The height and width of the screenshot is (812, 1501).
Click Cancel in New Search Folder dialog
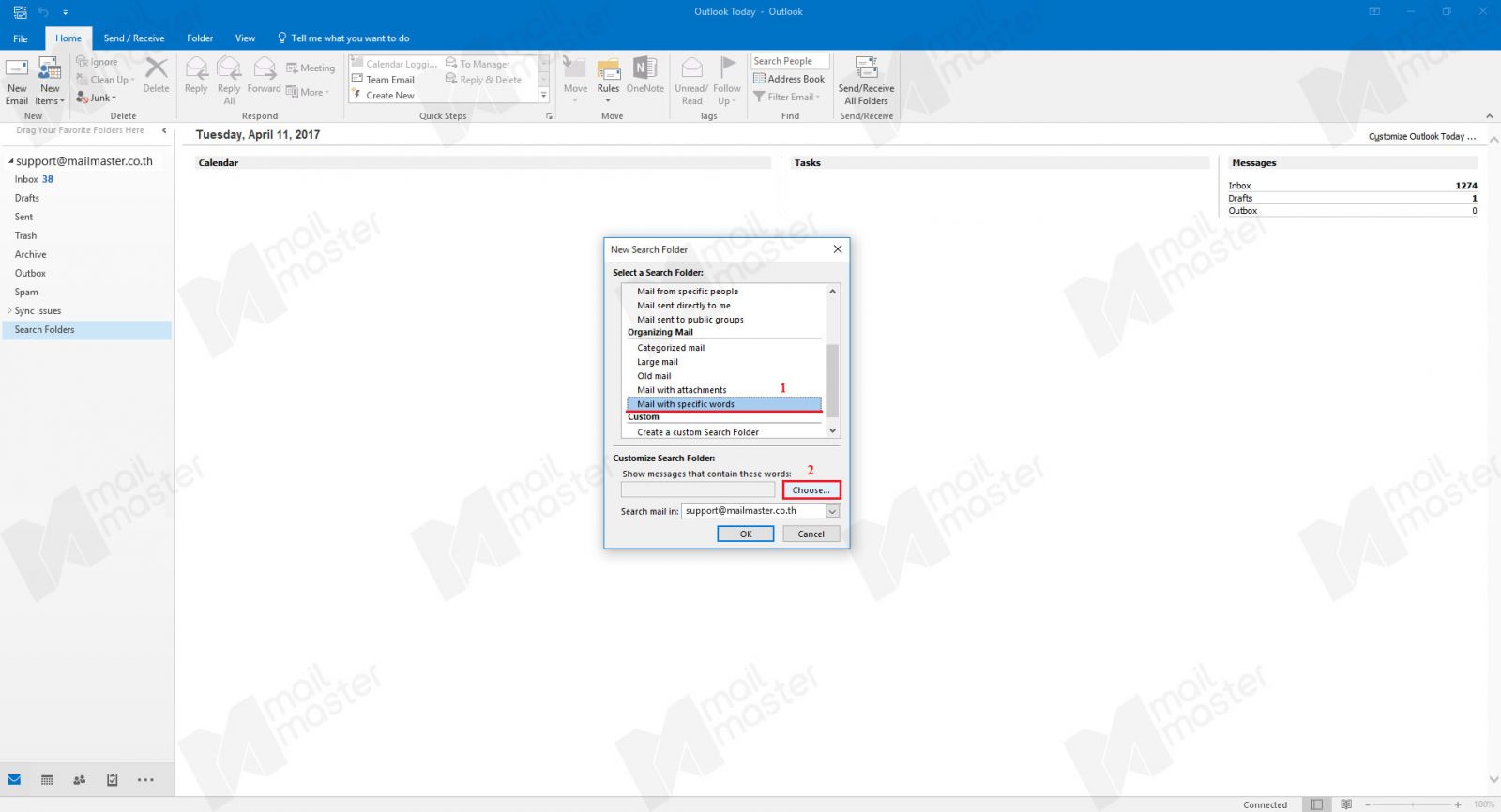[x=811, y=534]
